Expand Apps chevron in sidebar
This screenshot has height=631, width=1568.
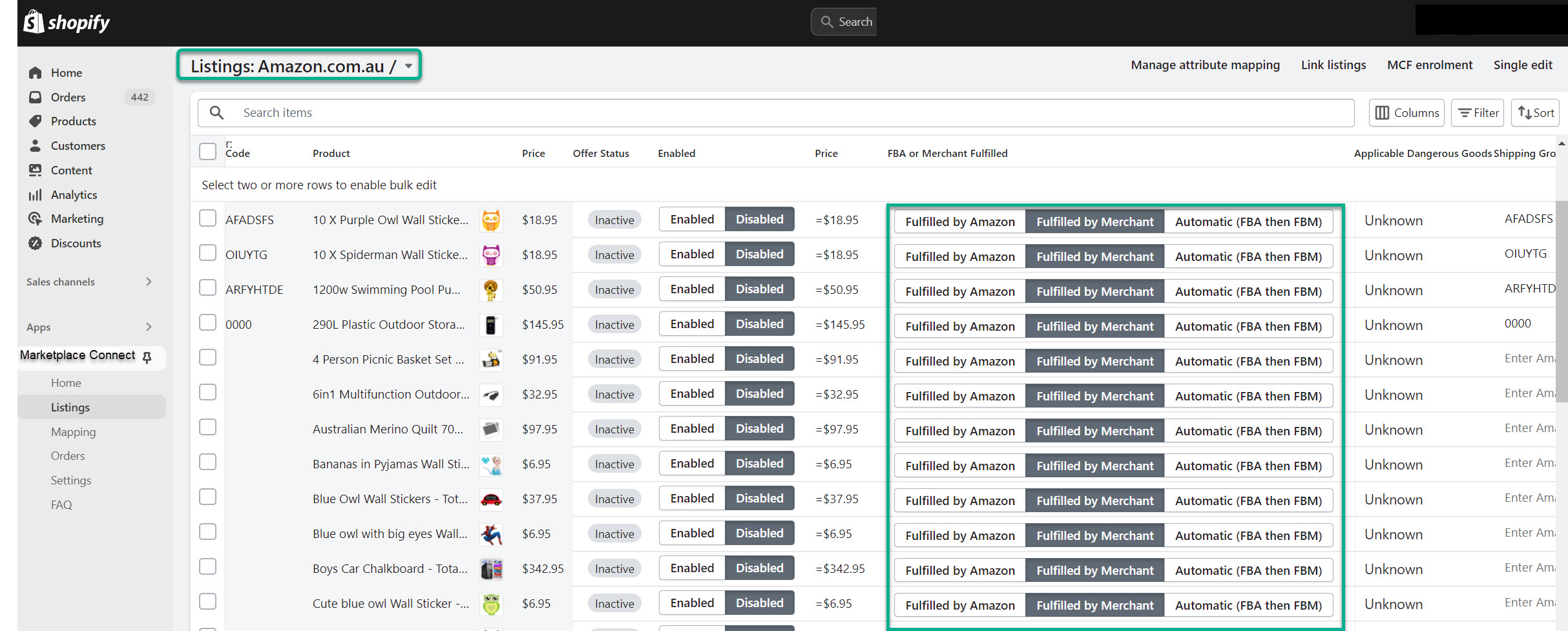click(x=149, y=327)
